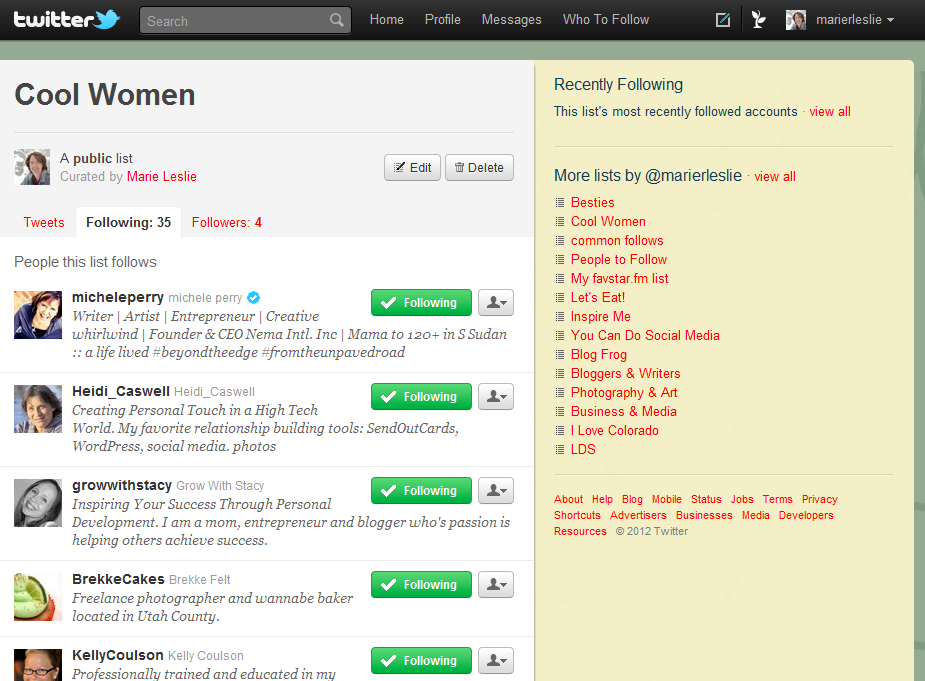
Task: Open the Followers: 4 tab
Action: point(227,223)
